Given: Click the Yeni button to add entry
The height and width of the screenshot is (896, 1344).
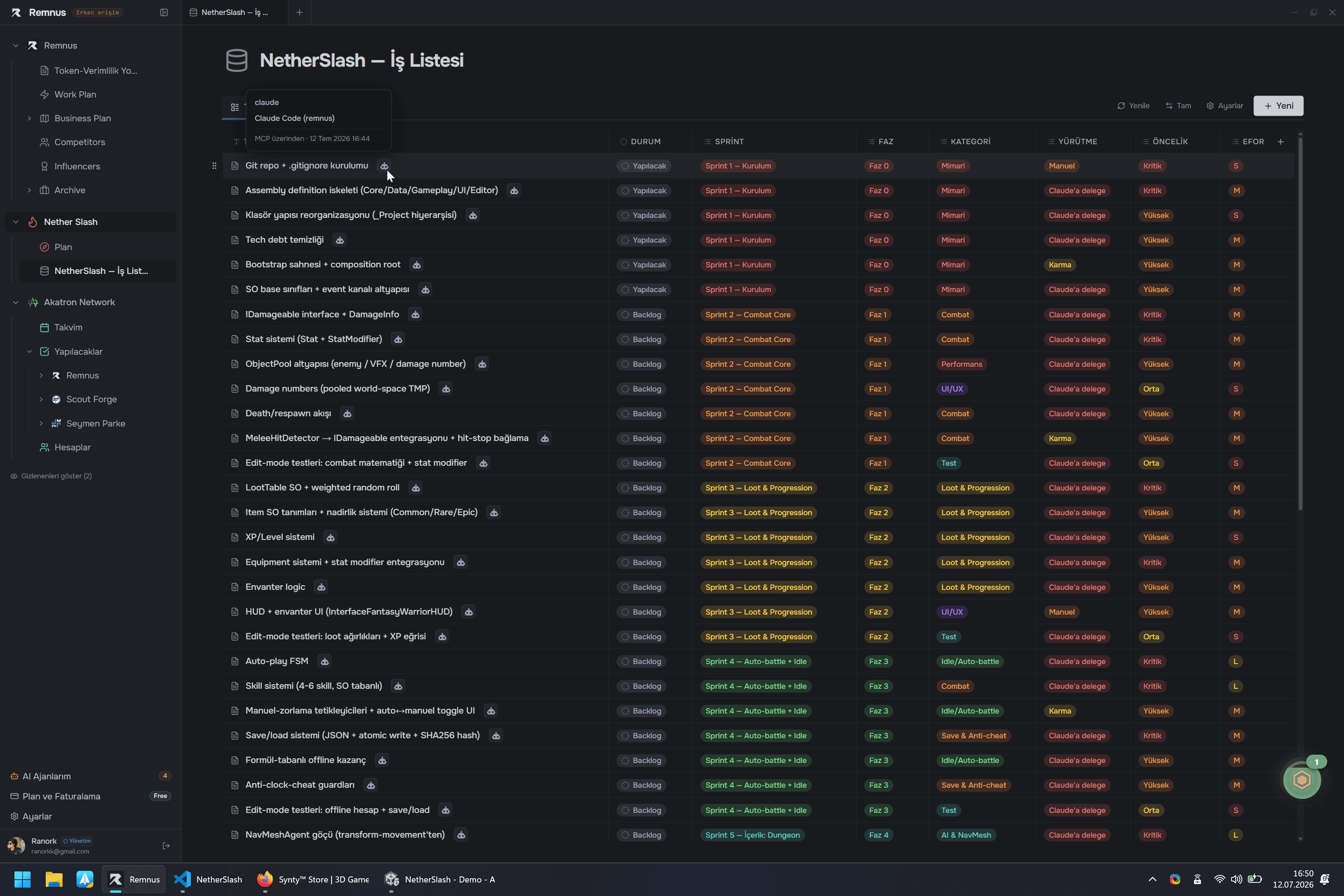Looking at the screenshot, I should click(x=1279, y=106).
